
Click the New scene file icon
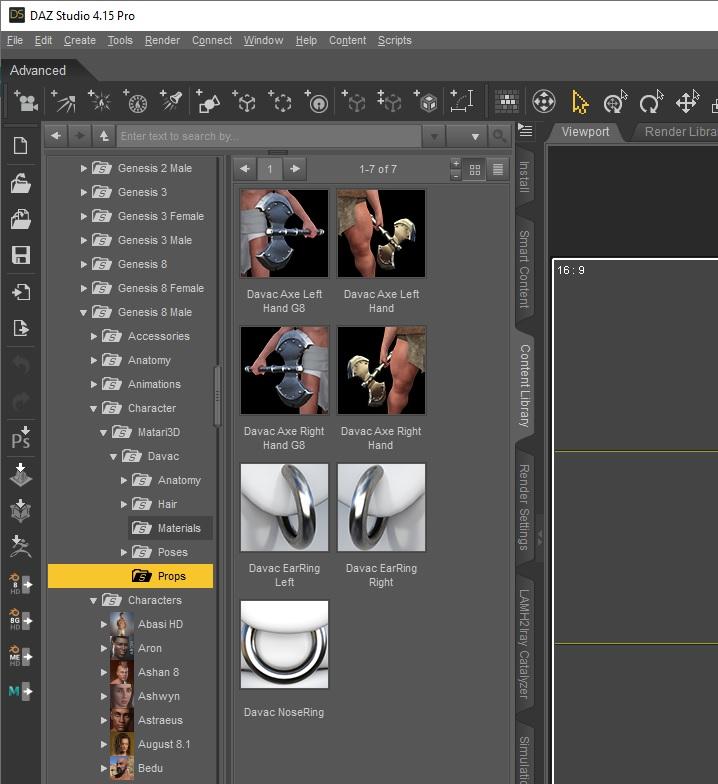click(x=20, y=146)
